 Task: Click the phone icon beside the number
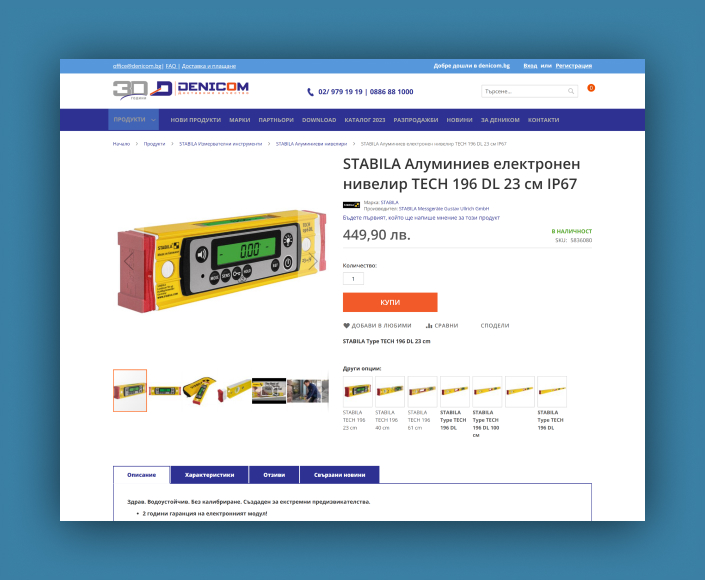pos(310,92)
